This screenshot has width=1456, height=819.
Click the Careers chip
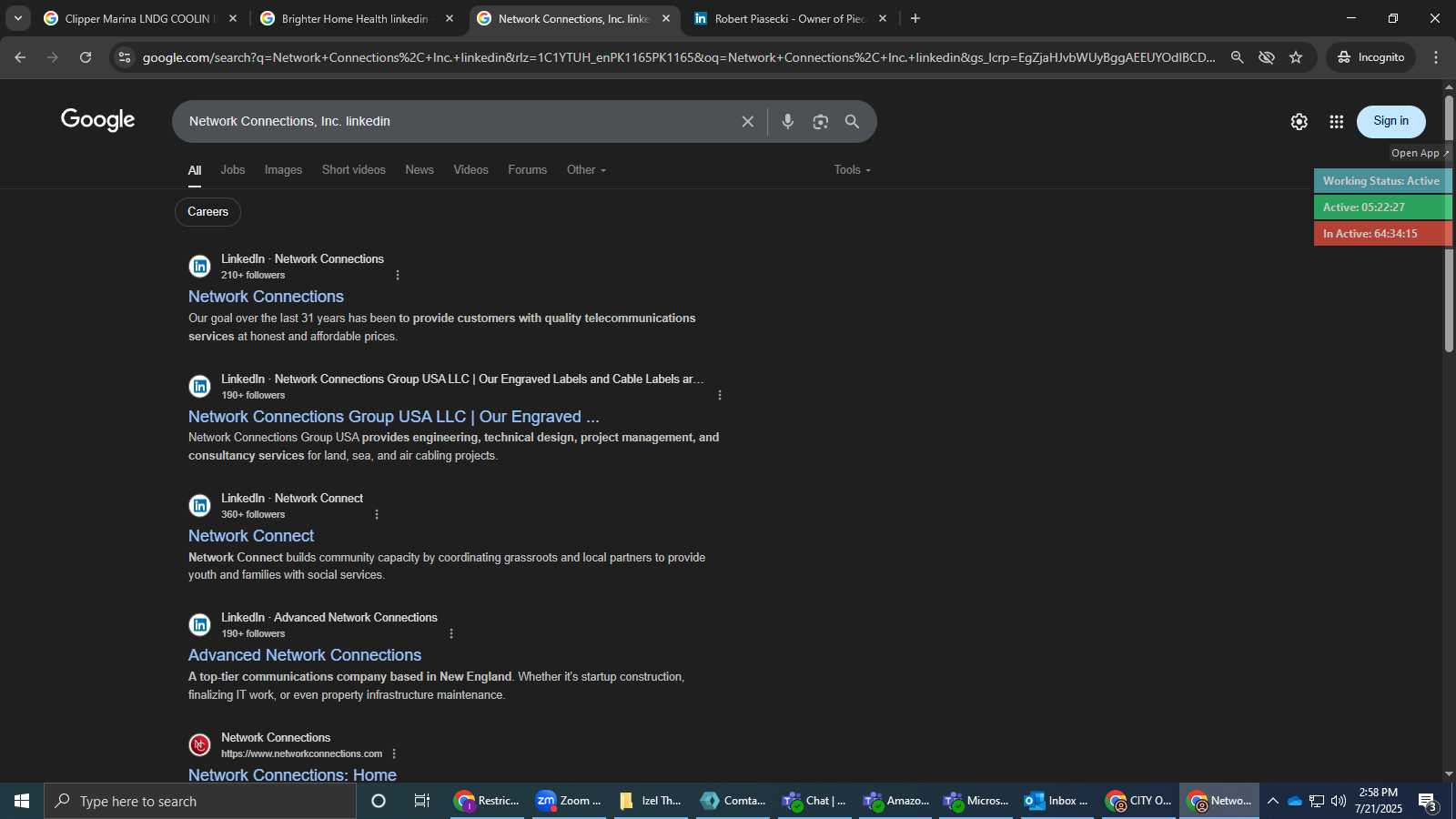click(x=207, y=212)
